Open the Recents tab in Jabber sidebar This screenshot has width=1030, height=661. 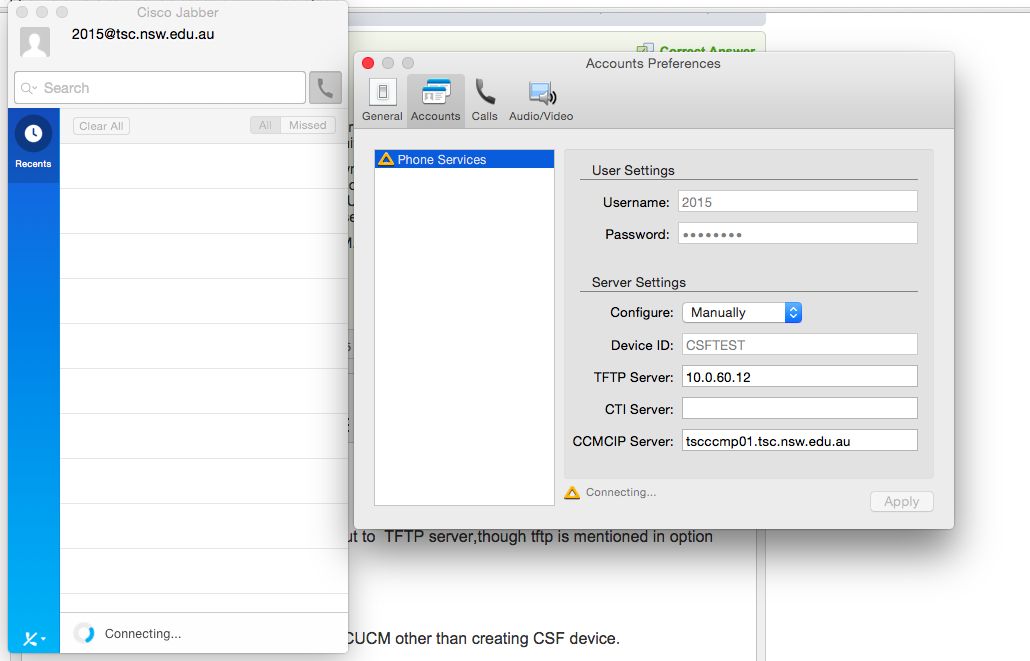coord(34,145)
